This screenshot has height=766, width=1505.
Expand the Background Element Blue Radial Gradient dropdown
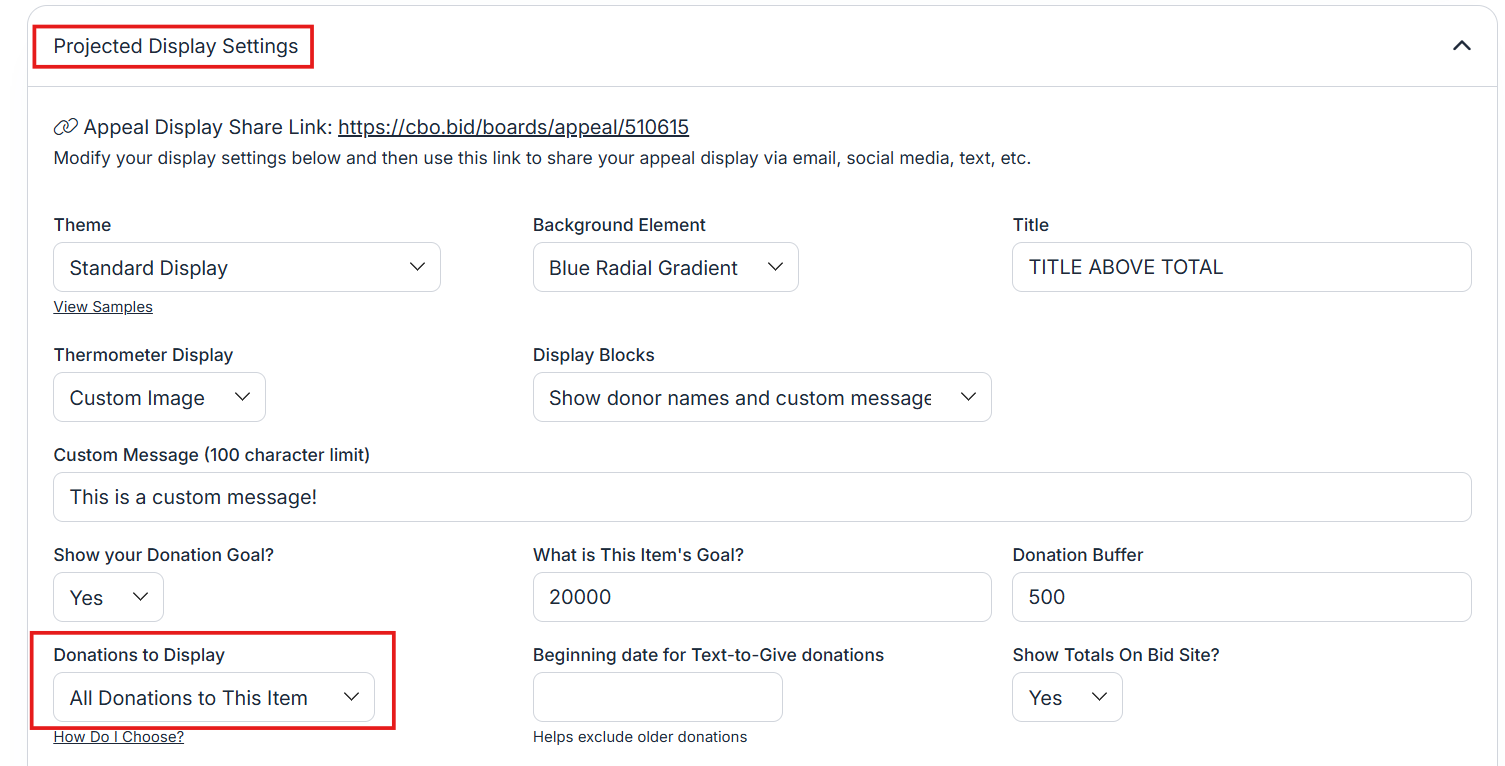(665, 268)
